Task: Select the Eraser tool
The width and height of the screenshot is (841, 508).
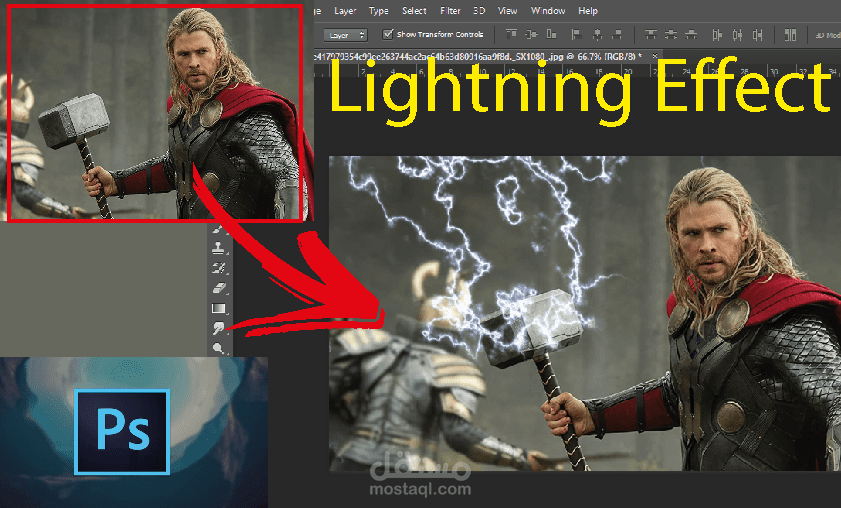Action: point(219,289)
